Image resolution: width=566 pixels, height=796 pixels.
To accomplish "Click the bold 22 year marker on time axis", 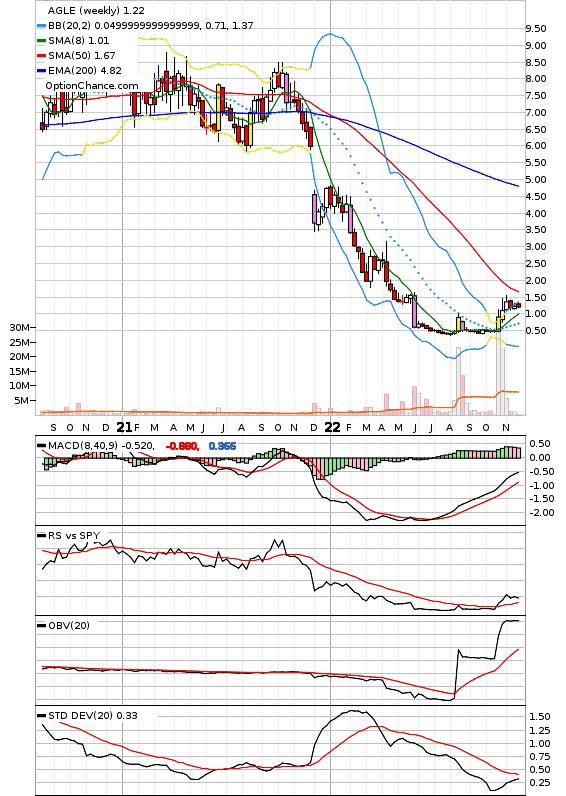I will (332, 427).
